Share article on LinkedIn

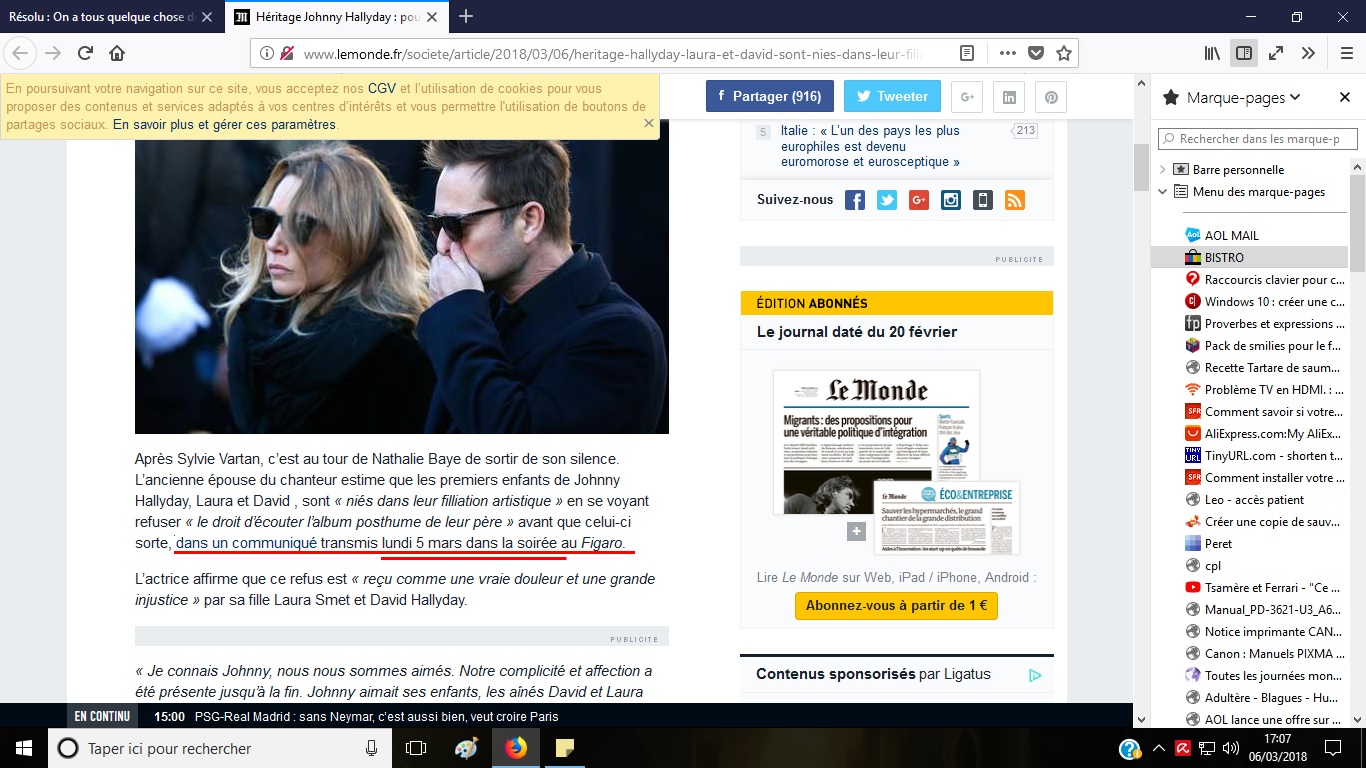click(1009, 97)
